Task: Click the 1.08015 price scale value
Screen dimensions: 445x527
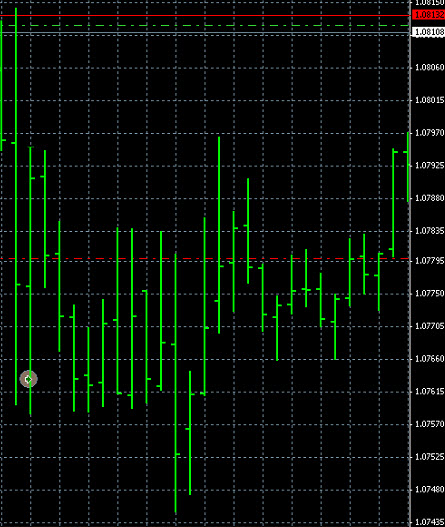Action: tap(430, 100)
